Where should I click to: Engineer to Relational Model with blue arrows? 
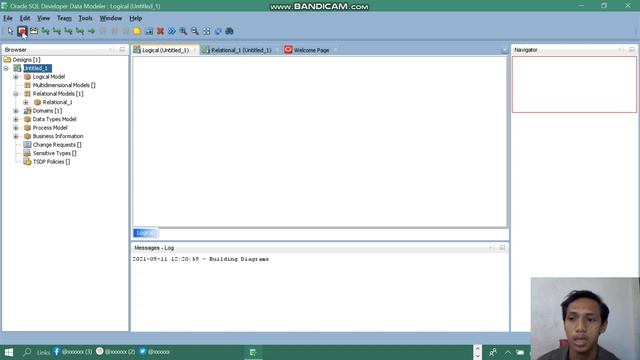[172, 31]
